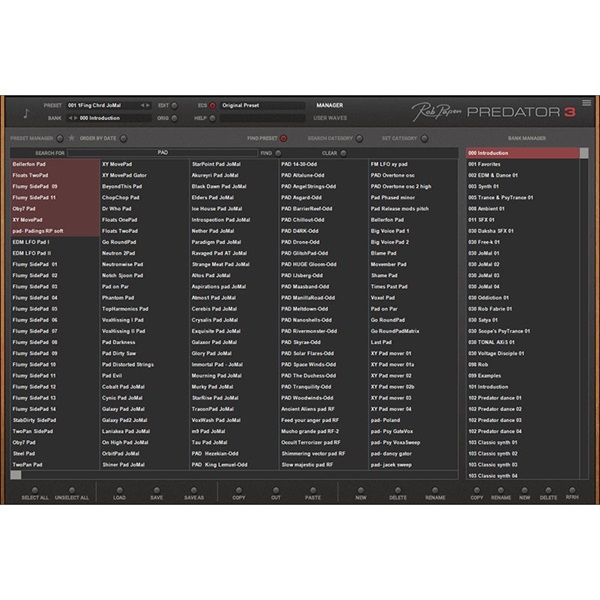
Task: Go to the previous preset arrow
Action: tap(142, 105)
